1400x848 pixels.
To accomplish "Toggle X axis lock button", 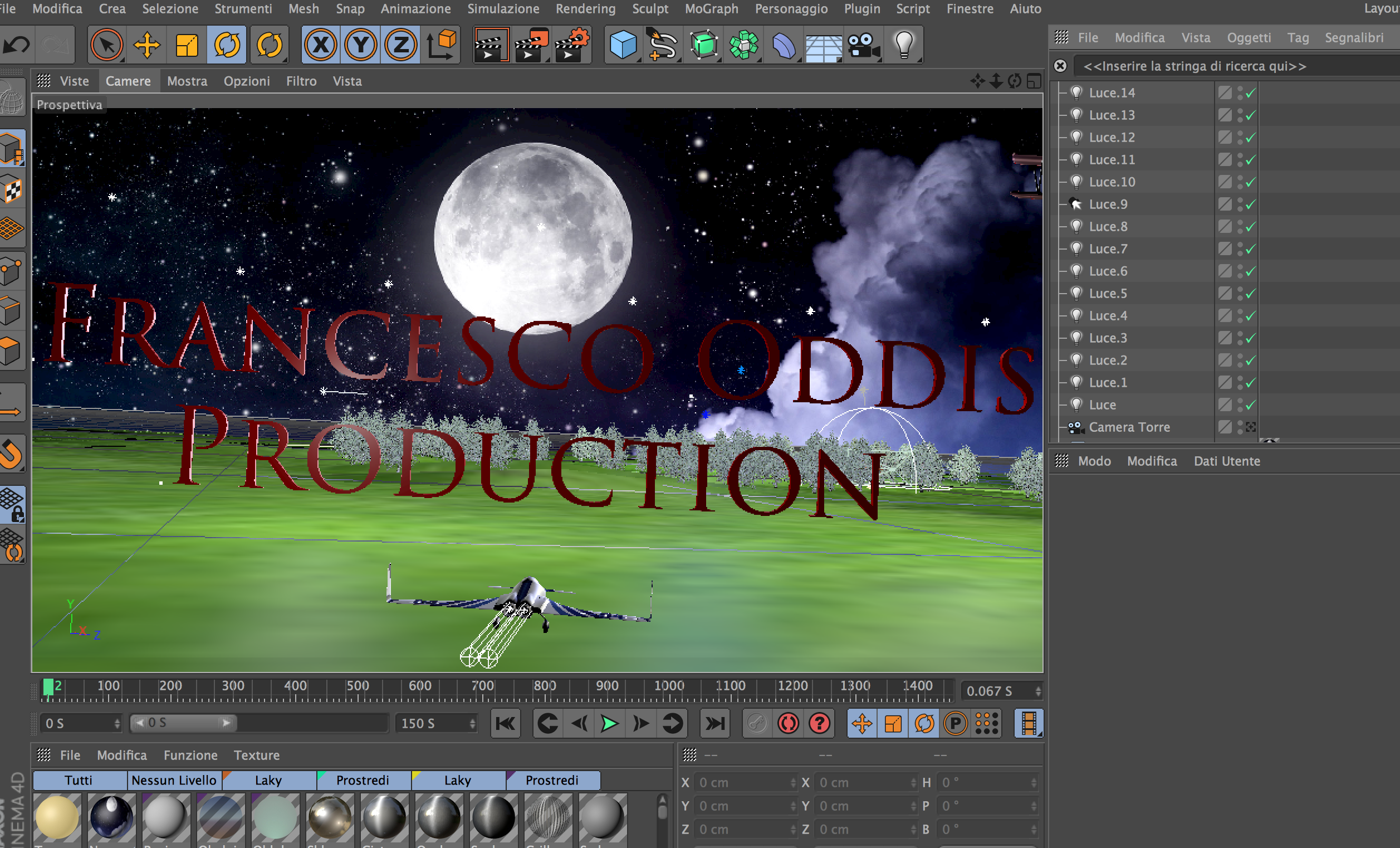I will (321, 45).
